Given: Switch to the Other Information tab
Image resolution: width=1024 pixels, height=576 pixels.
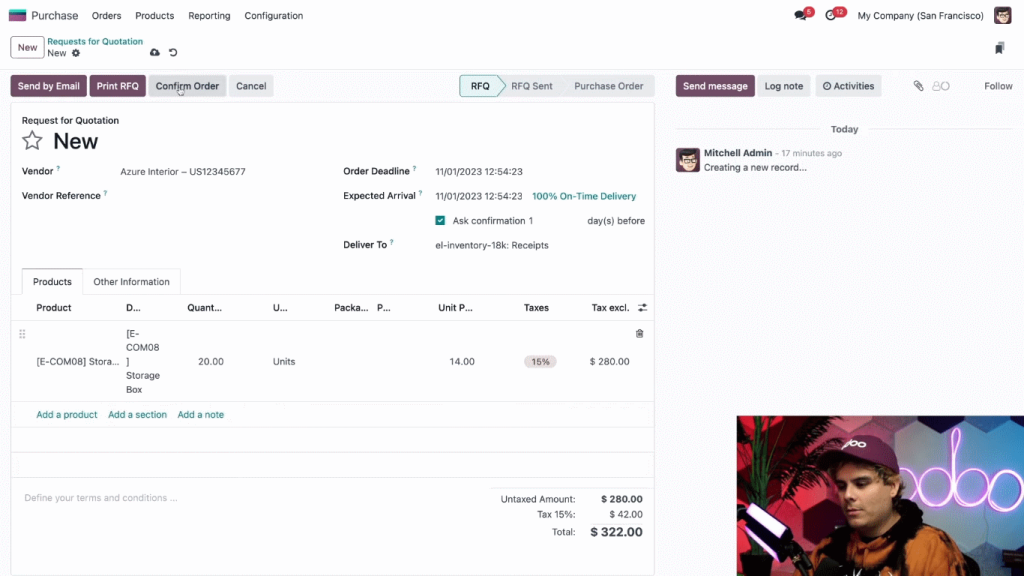Looking at the screenshot, I should pyautogui.click(x=131, y=281).
